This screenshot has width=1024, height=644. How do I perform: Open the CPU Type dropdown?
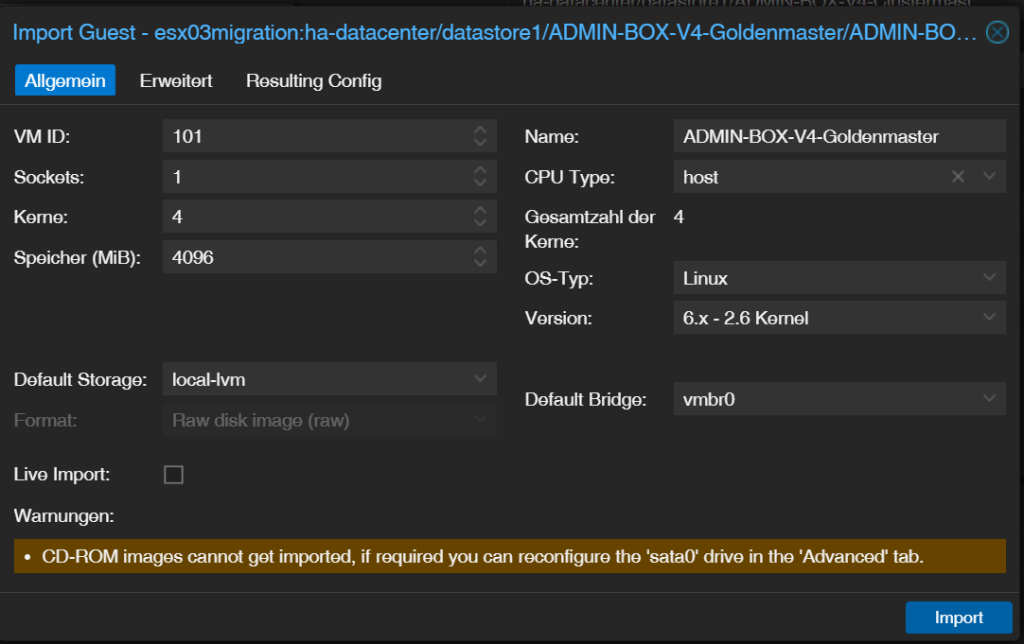coord(989,176)
